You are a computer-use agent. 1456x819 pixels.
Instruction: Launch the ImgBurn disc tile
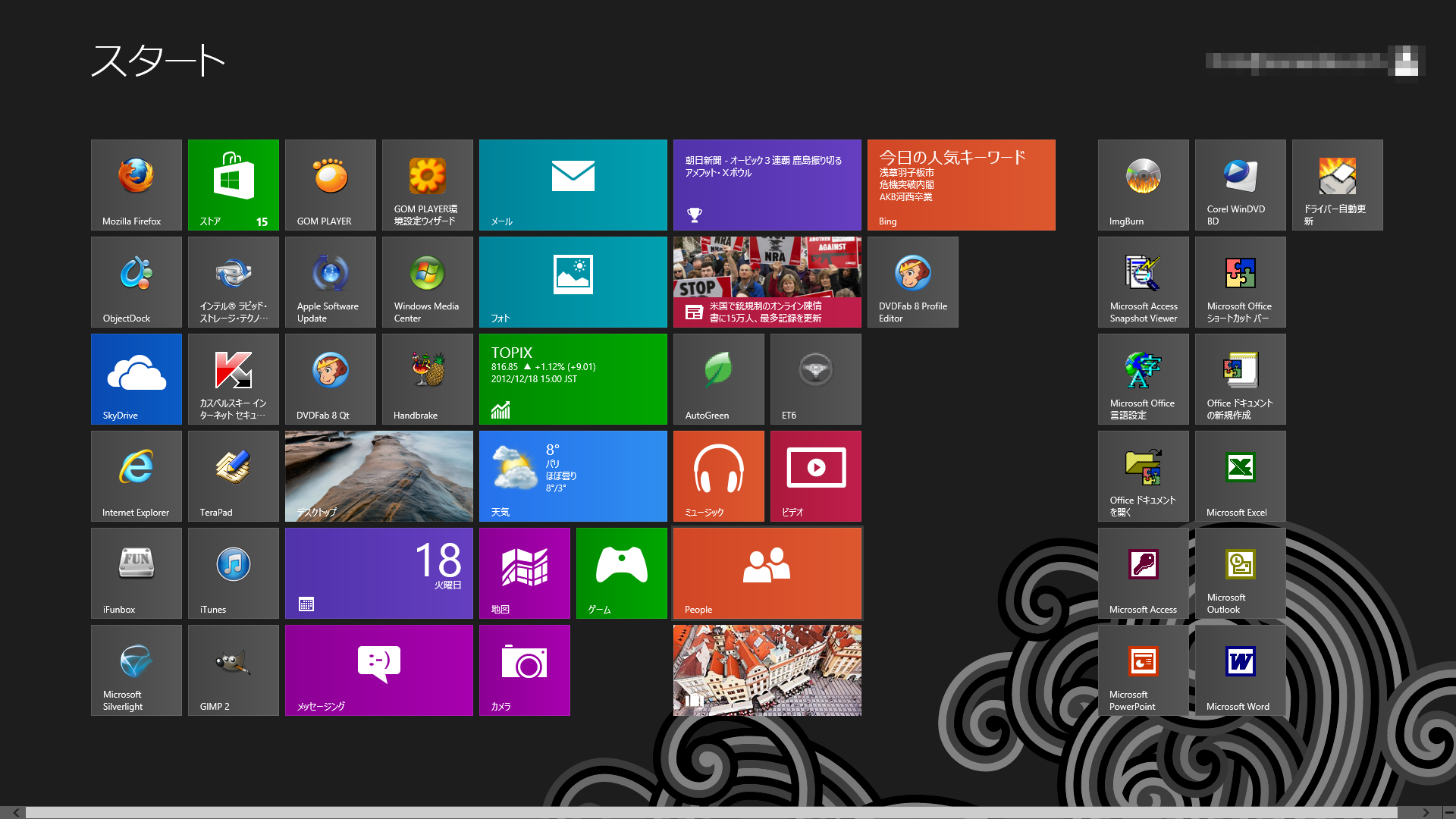pos(1144,184)
